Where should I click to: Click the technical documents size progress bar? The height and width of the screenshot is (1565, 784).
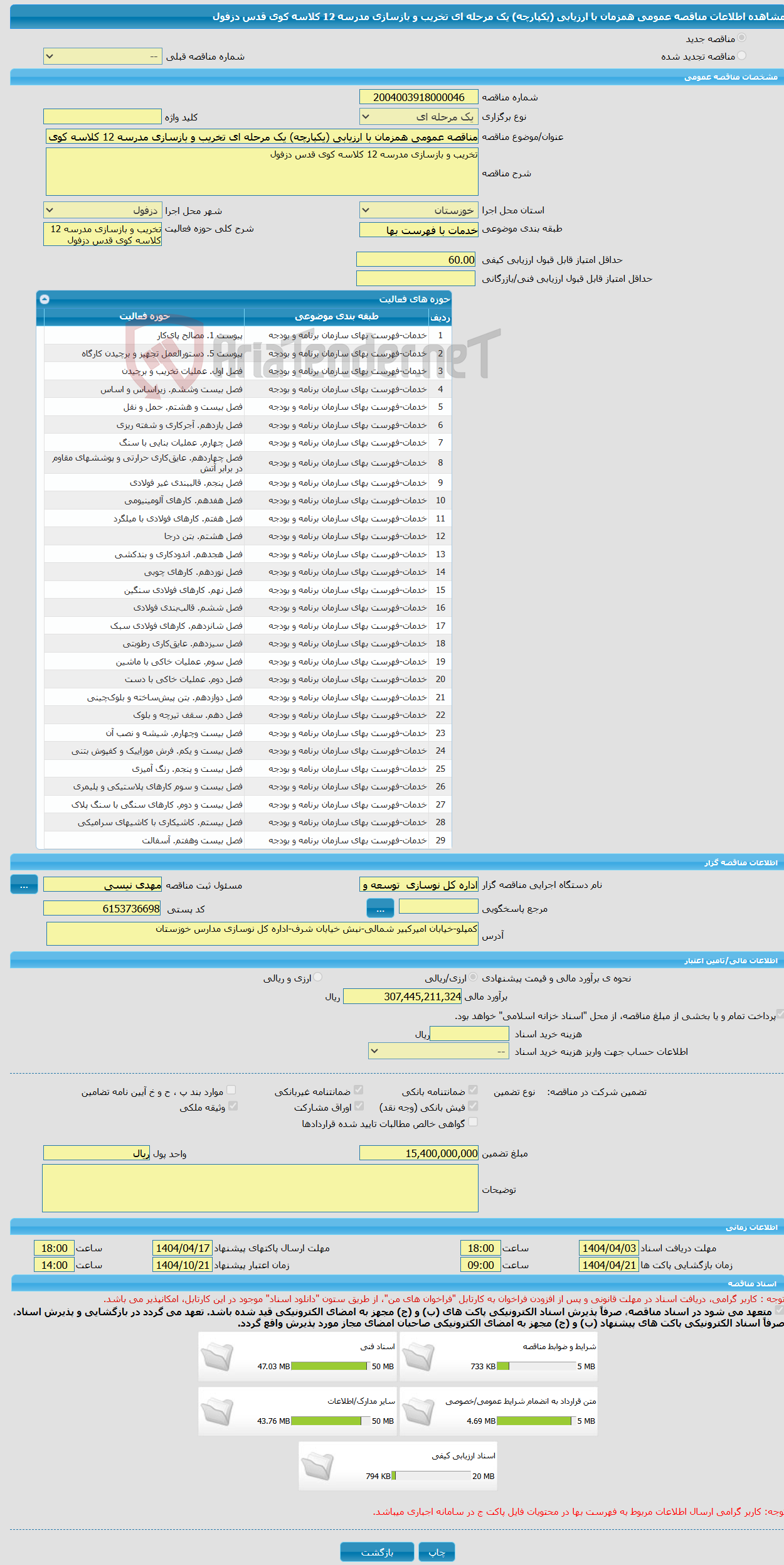point(329,1366)
